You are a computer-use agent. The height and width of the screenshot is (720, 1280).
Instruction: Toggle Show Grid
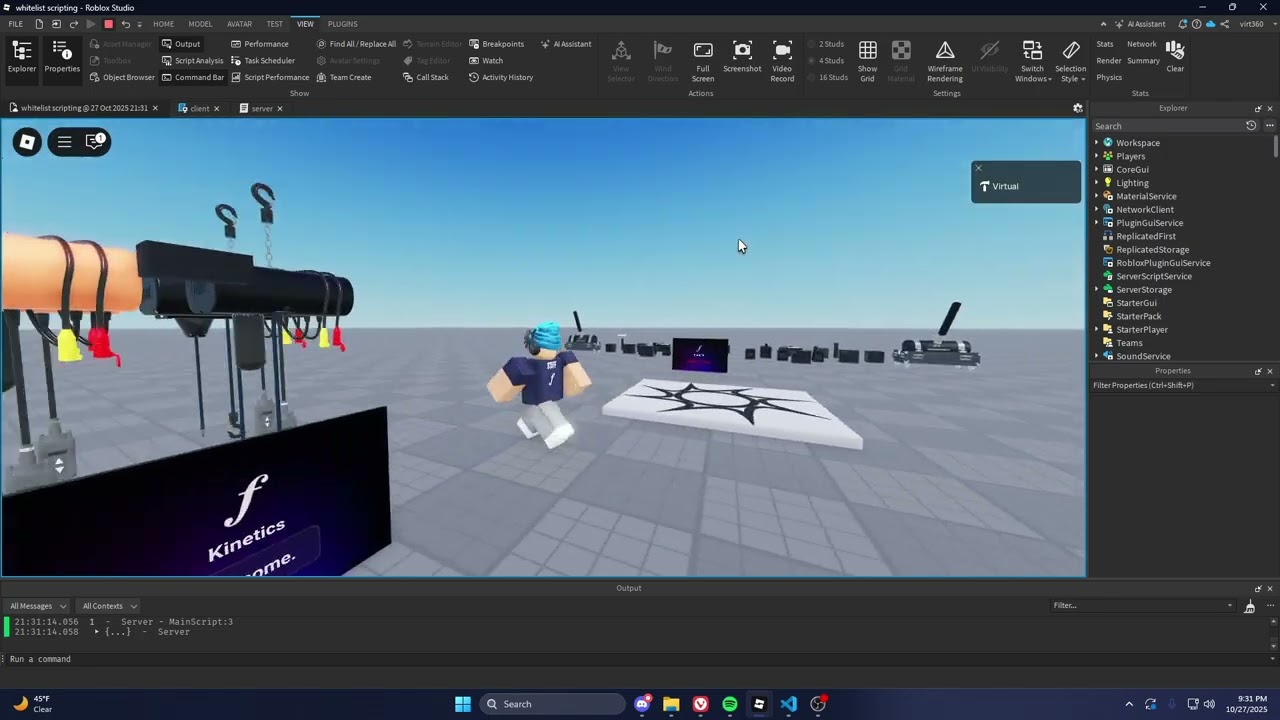(x=867, y=62)
